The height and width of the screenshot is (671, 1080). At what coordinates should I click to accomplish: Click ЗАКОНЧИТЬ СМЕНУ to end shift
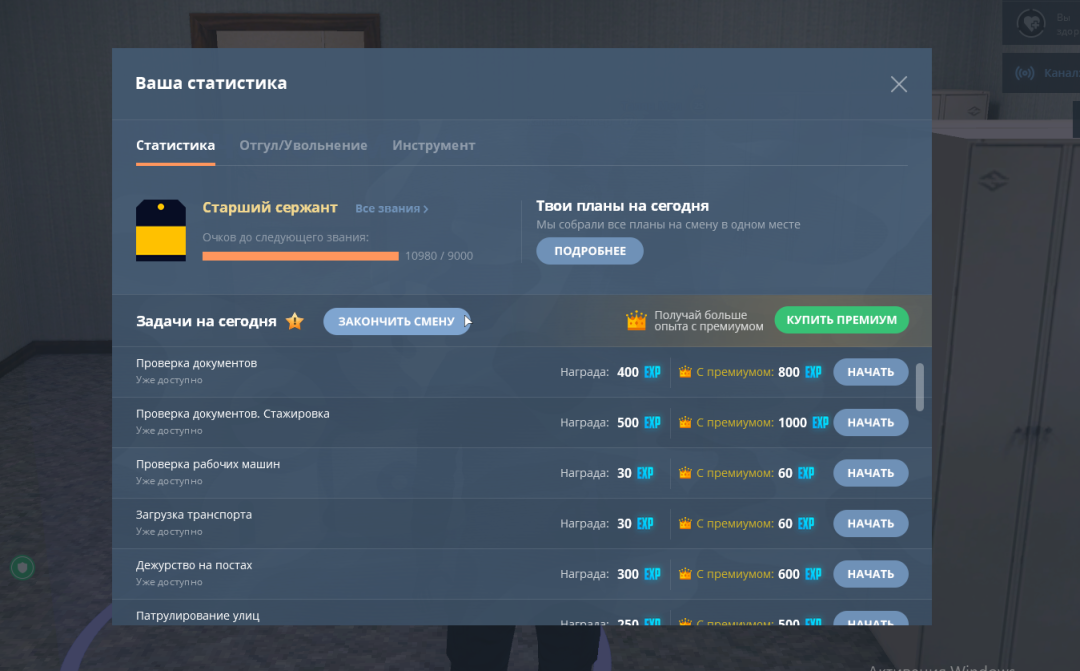click(396, 321)
